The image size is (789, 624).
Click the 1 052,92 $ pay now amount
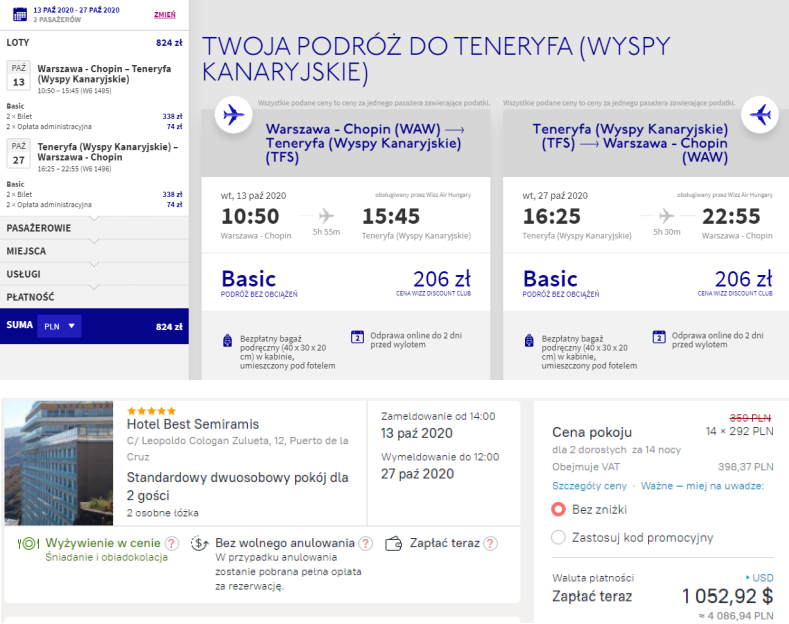(728, 596)
